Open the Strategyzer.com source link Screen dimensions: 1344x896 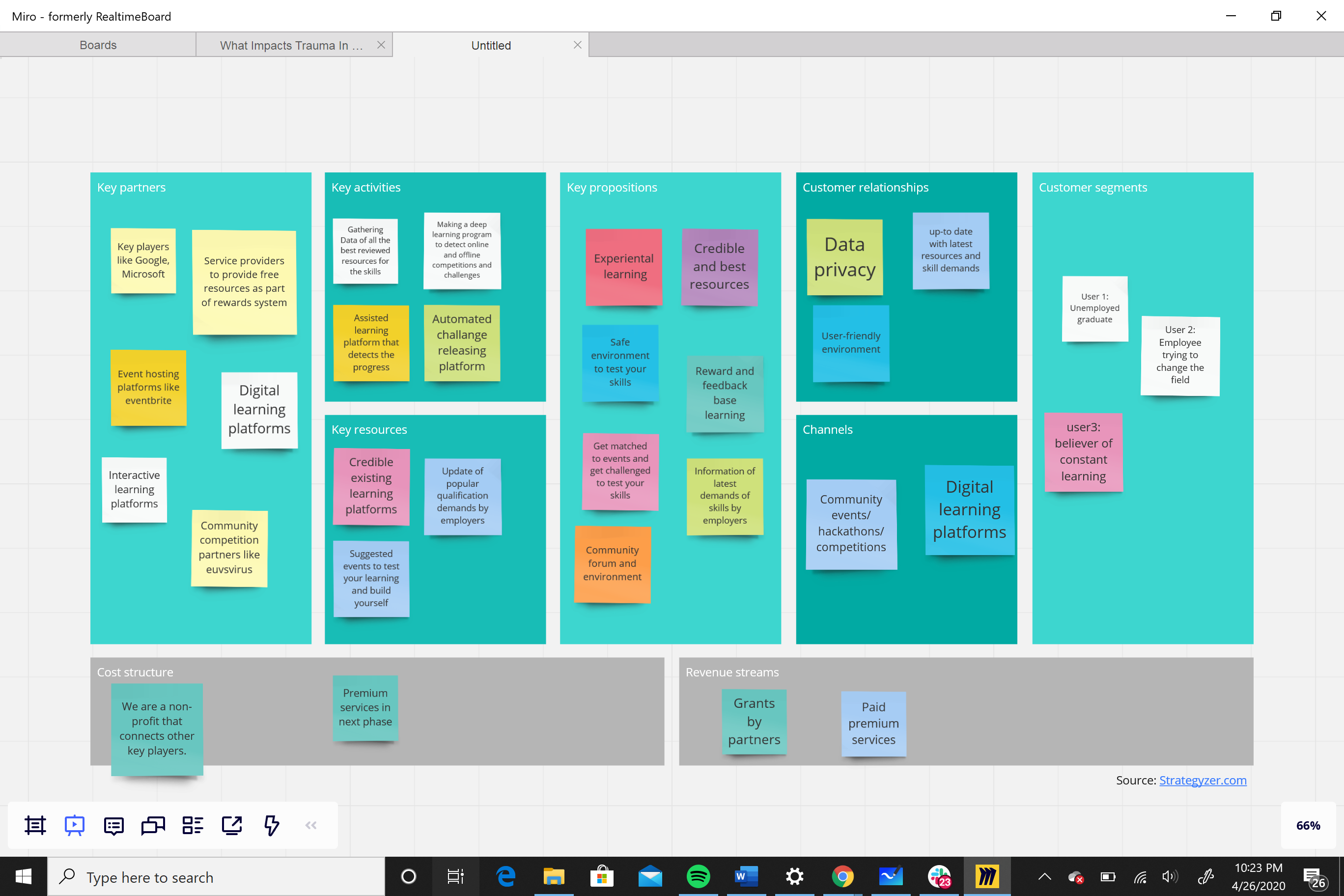(1203, 780)
